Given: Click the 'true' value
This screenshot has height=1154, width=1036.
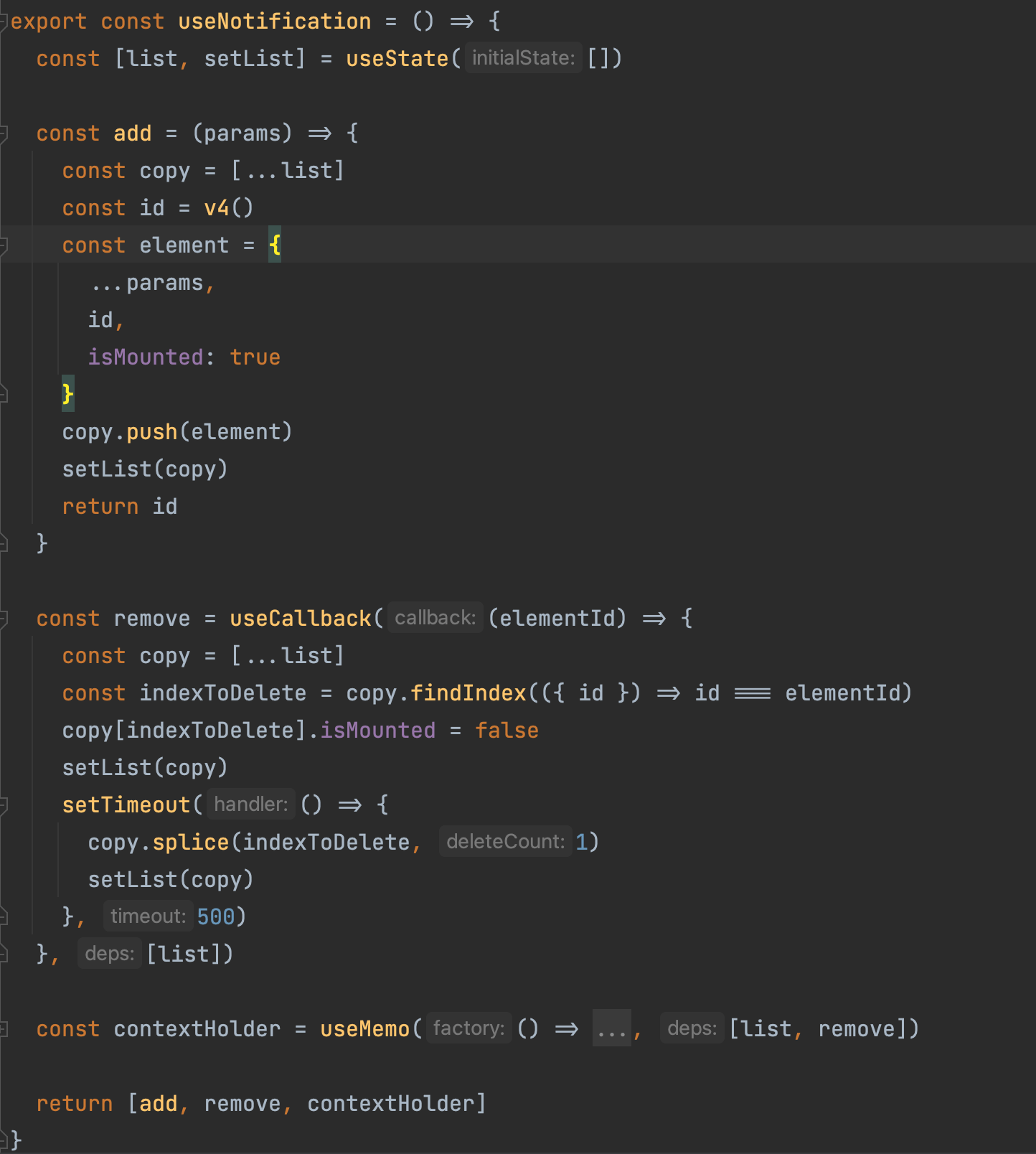Looking at the screenshot, I should pyautogui.click(x=255, y=357).
